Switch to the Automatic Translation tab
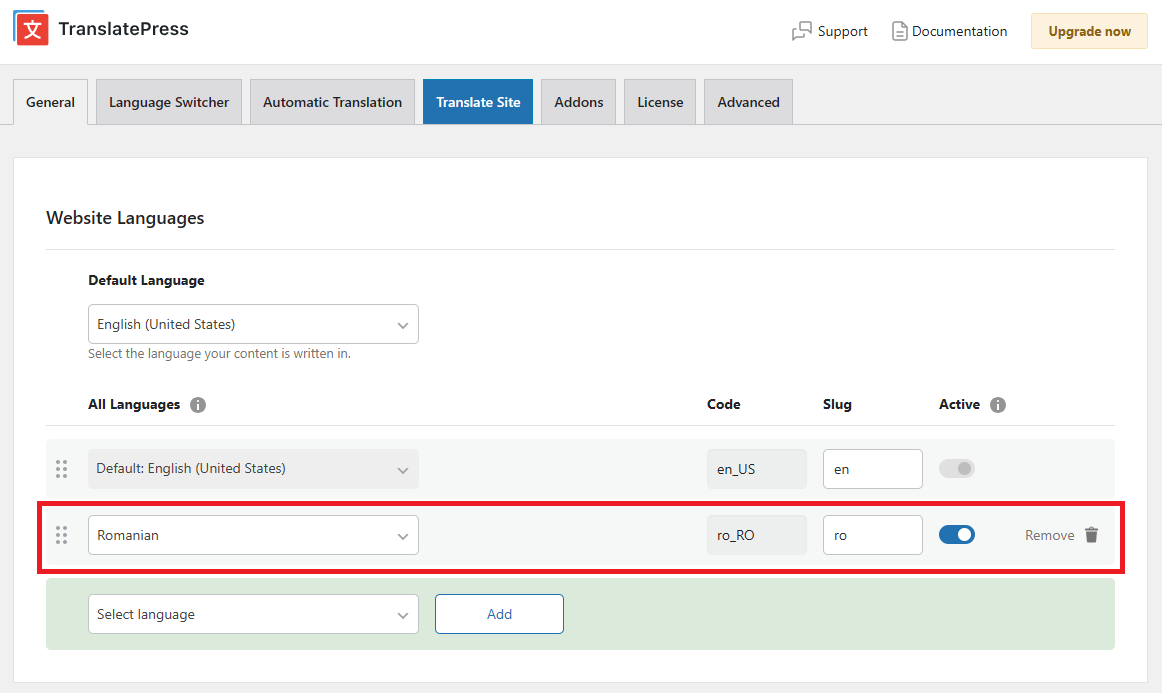The image size is (1162, 693). coord(332,101)
